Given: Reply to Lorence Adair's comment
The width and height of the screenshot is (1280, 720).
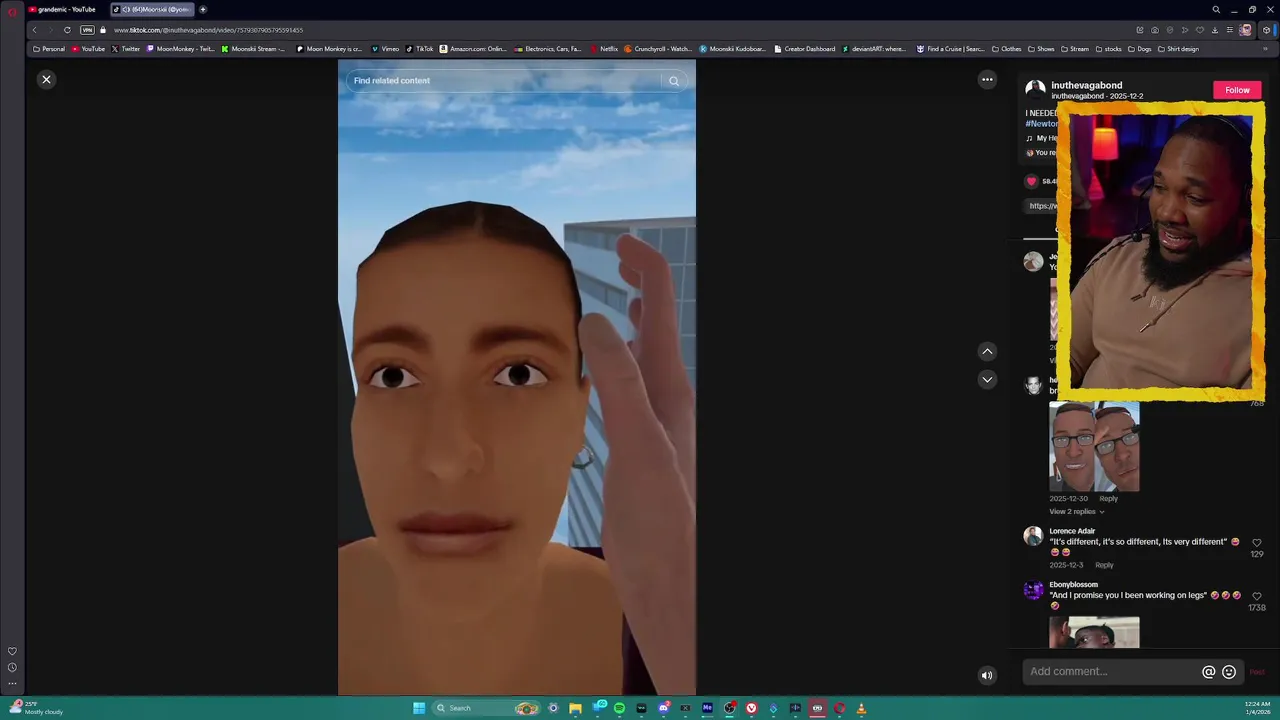Looking at the screenshot, I should click(1104, 565).
